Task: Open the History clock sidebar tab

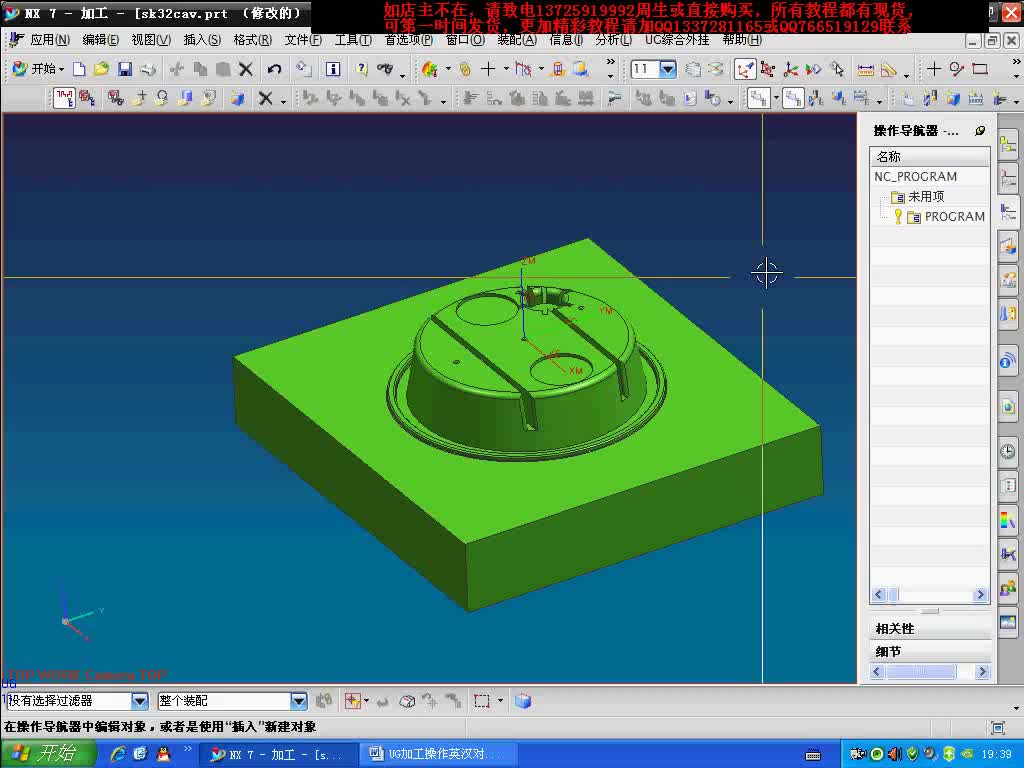Action: tap(1008, 451)
